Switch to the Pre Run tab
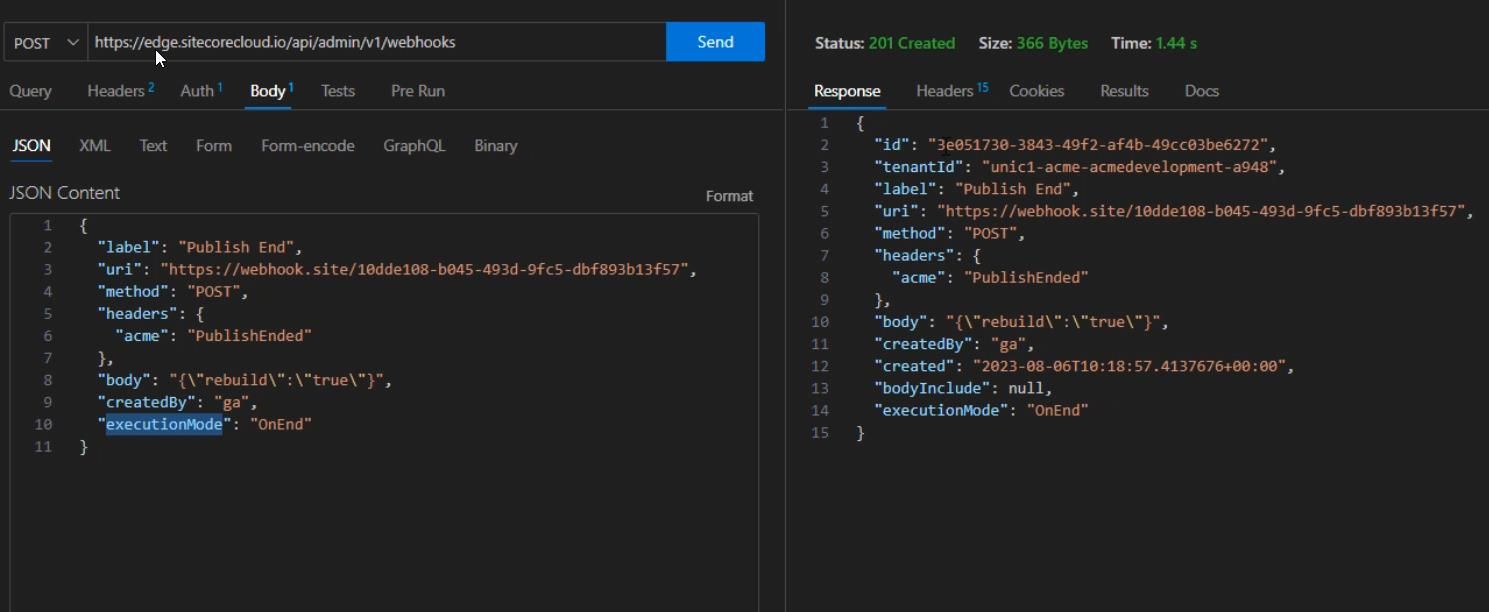The image size is (1489, 612). (418, 91)
